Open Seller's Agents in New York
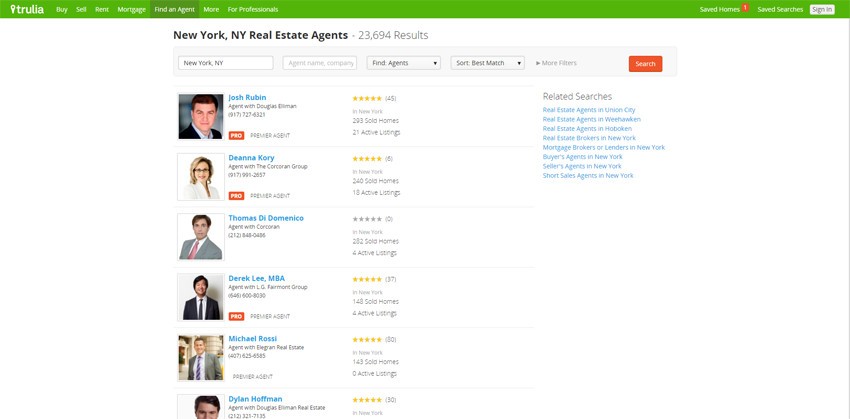Image resolution: width=850 pixels, height=419 pixels. (582, 166)
